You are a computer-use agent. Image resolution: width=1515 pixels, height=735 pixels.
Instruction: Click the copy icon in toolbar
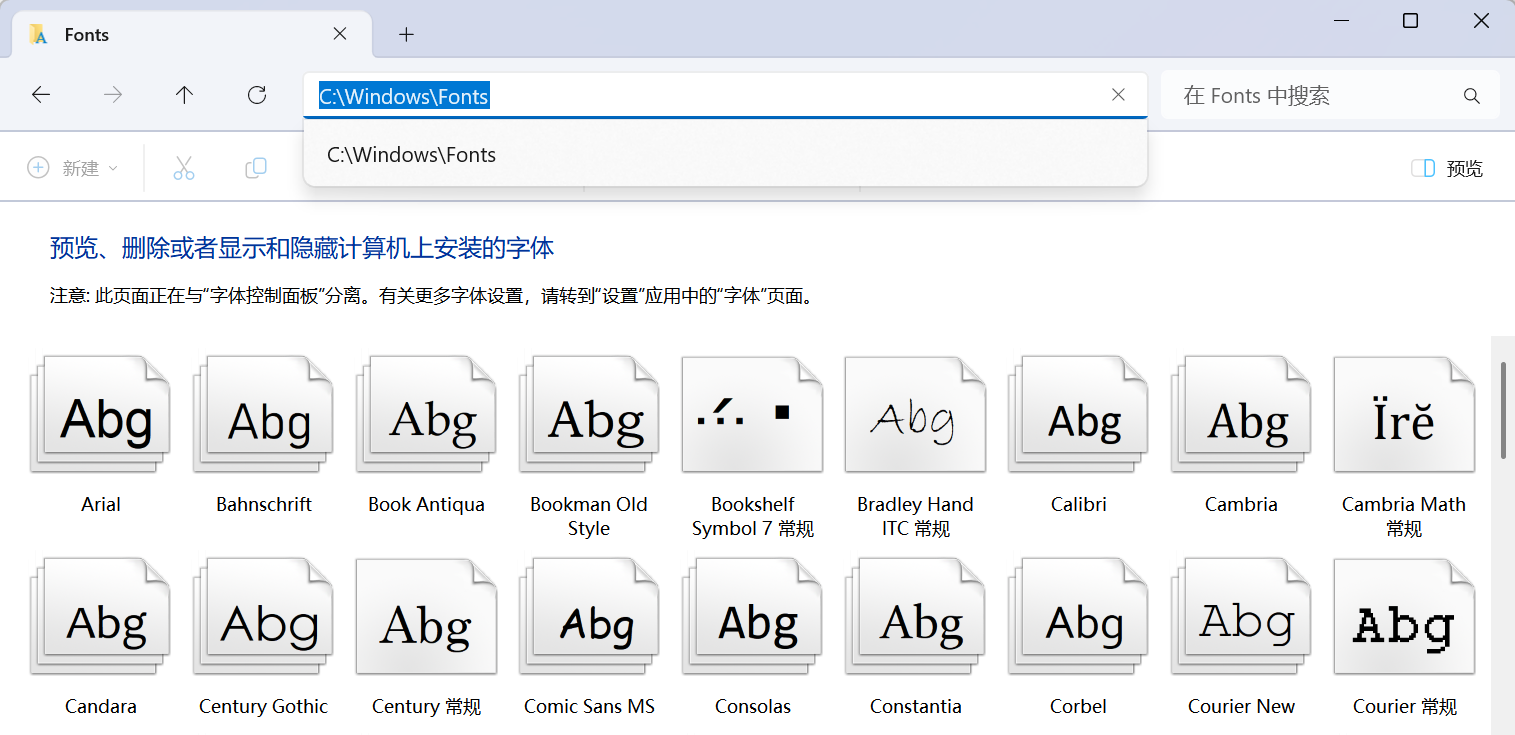pos(256,168)
